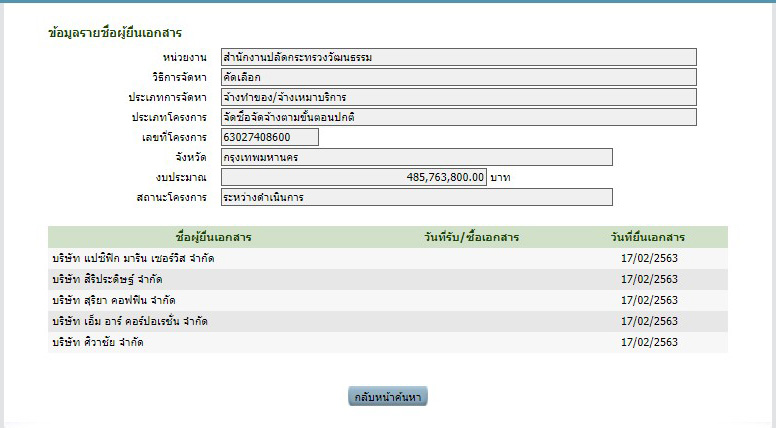Click the ประเภทการจัดหา field
Screen dimensions: 776x428
pyautogui.click(x=458, y=97)
